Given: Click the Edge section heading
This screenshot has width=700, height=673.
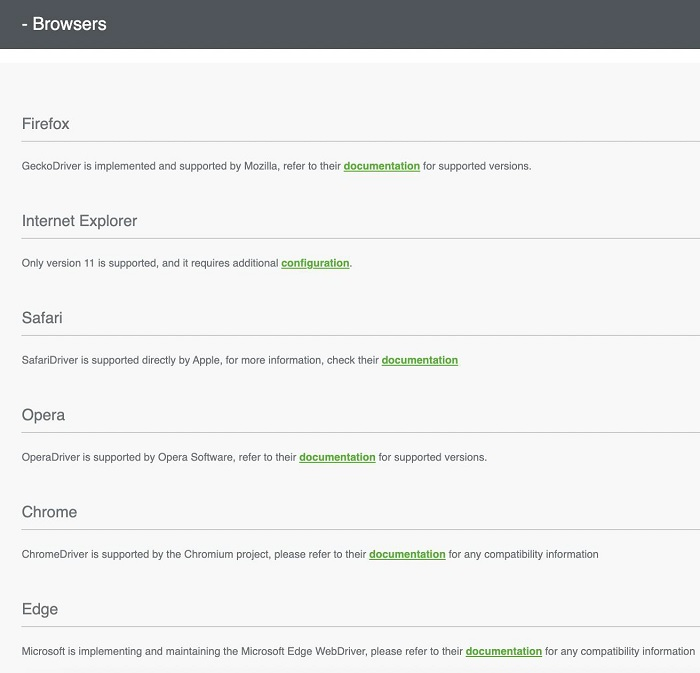Looking at the screenshot, I should pos(40,609).
